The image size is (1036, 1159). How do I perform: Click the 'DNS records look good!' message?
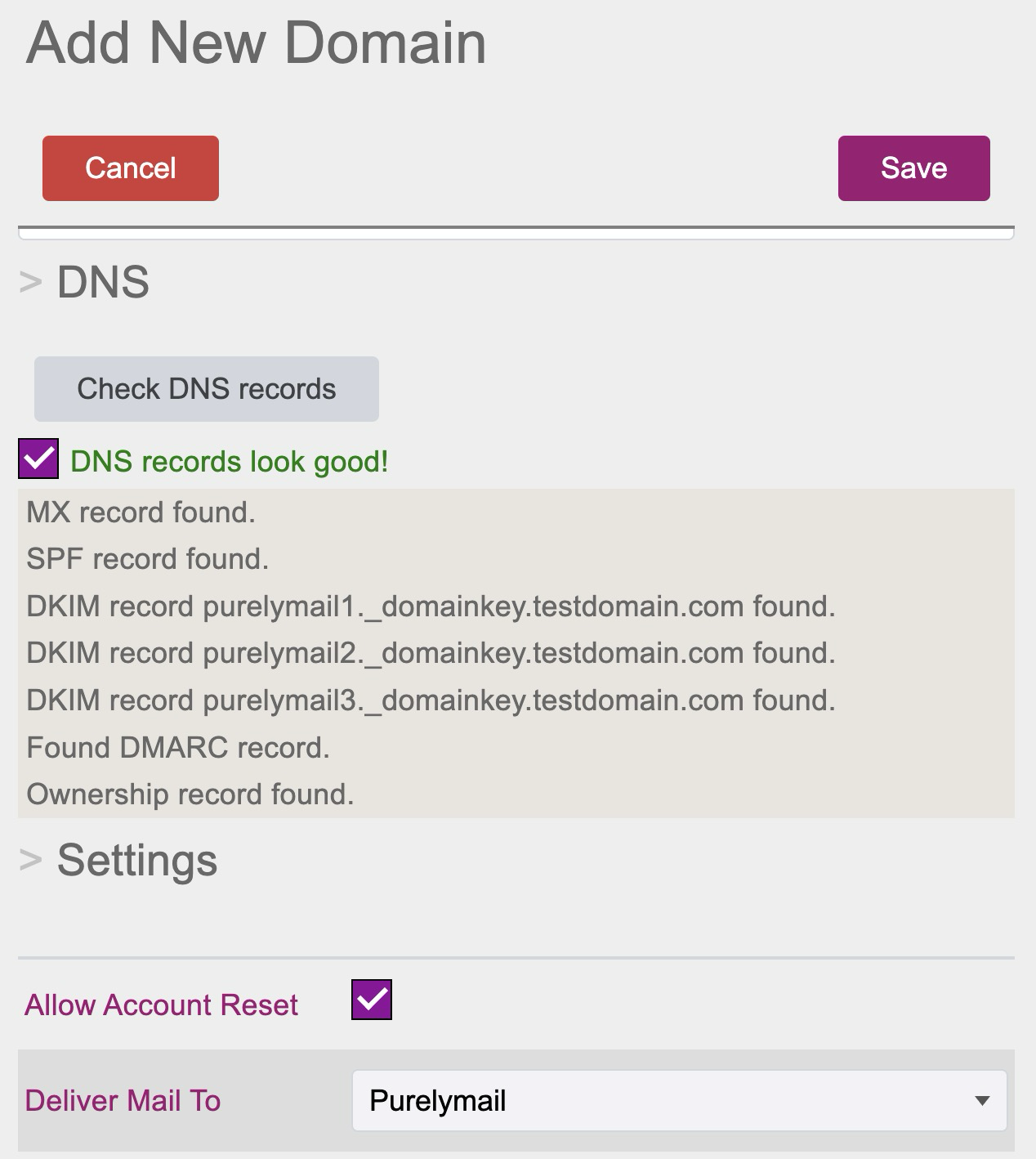230,462
